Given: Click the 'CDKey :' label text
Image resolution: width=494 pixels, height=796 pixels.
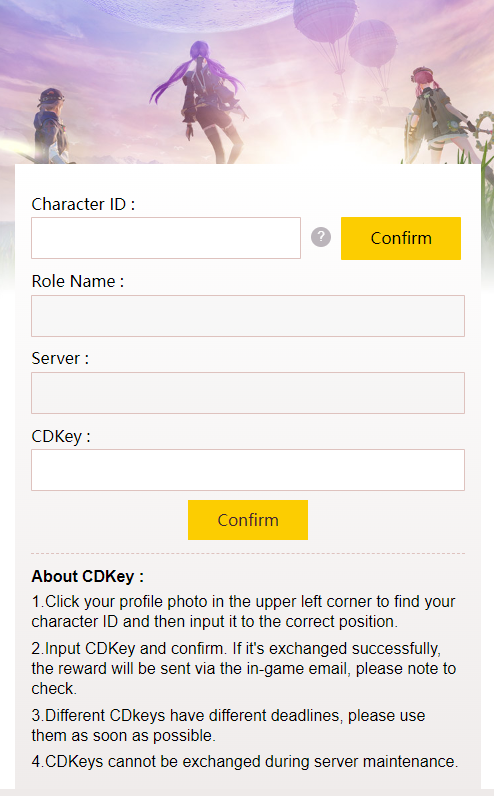Looking at the screenshot, I should click(61, 437).
